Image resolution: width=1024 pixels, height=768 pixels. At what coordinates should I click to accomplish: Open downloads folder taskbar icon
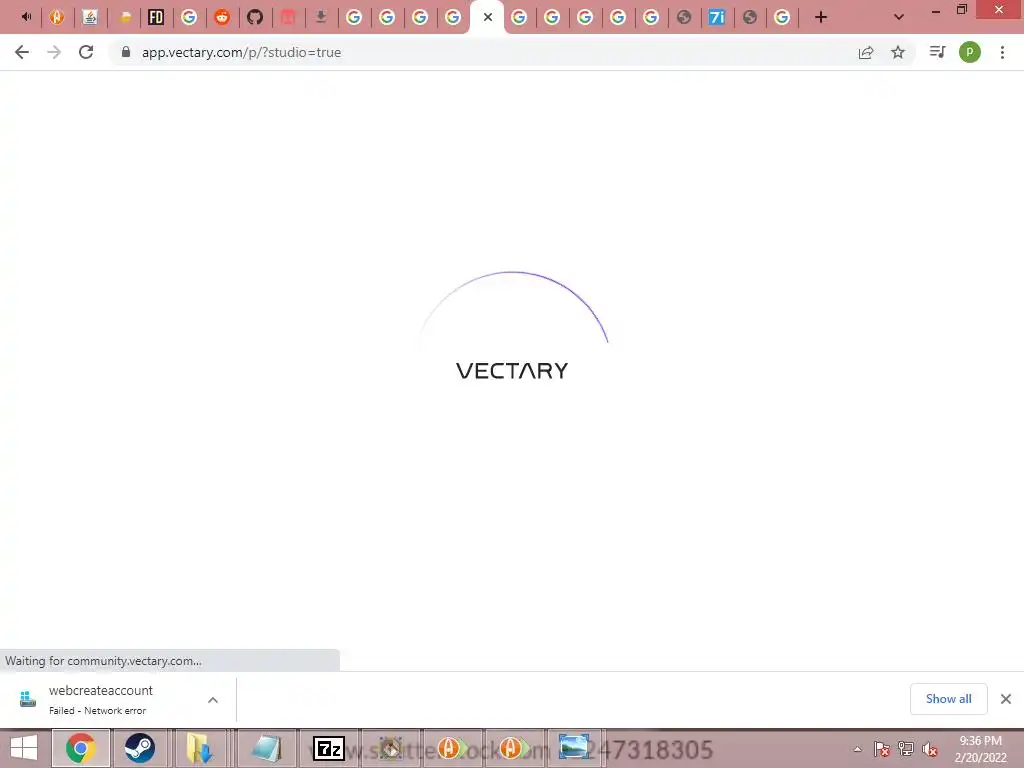click(x=200, y=748)
